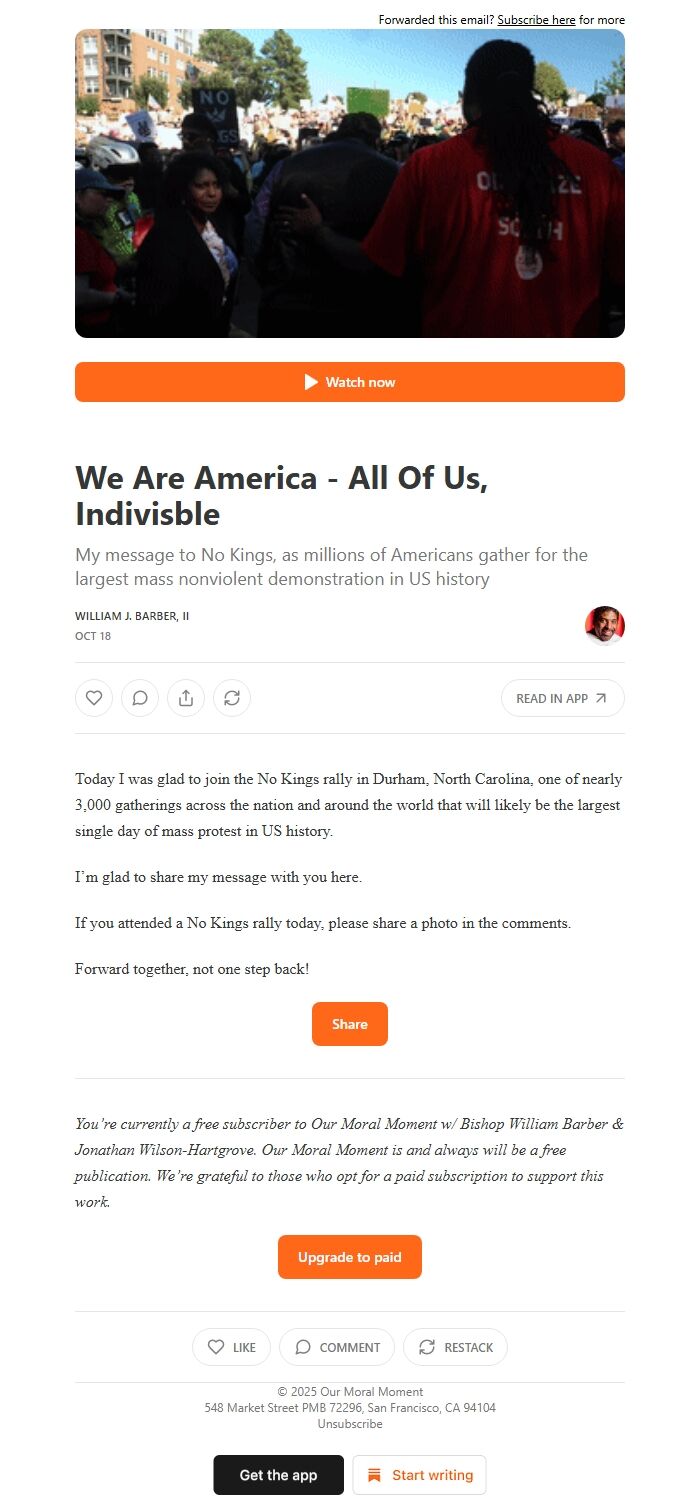Click the article subtitle about No Kings

tap(331, 567)
